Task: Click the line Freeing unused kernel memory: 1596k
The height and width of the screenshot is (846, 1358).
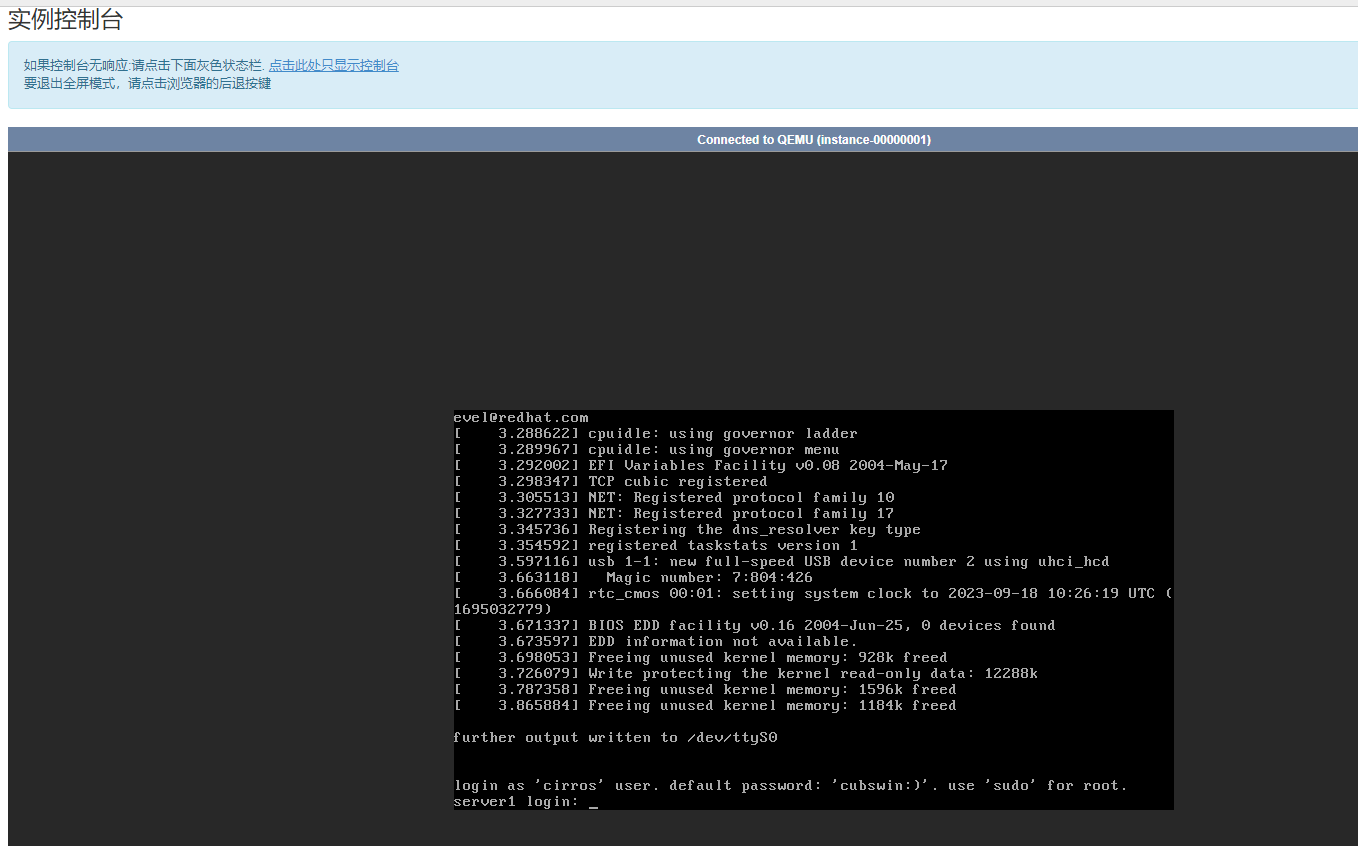Action: point(705,690)
